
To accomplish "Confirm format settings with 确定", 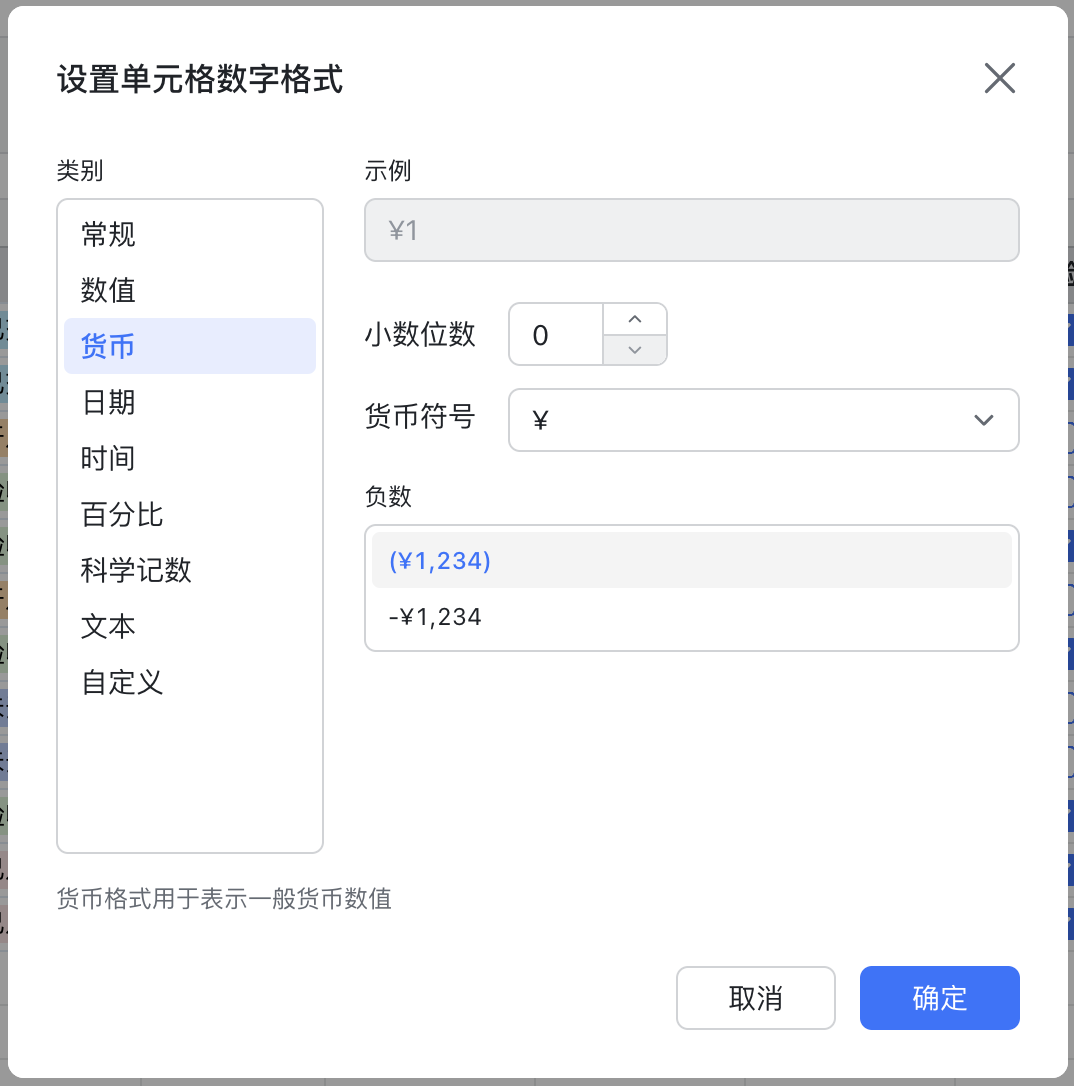I will [x=939, y=998].
